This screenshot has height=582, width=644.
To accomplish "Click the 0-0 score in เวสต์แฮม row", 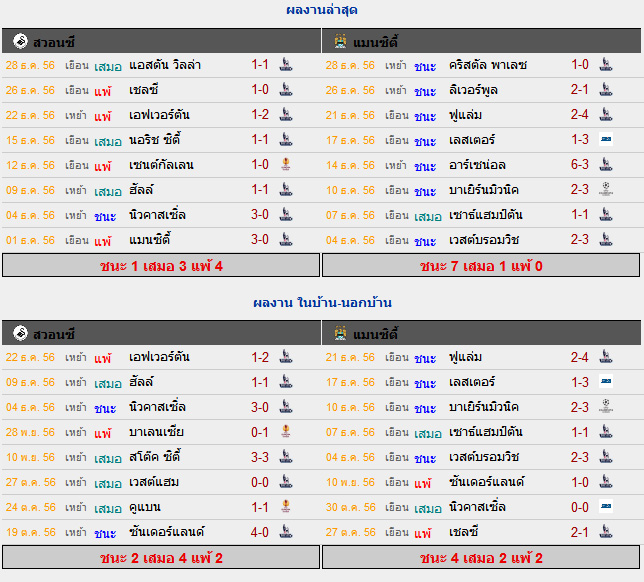I will click(x=260, y=482).
